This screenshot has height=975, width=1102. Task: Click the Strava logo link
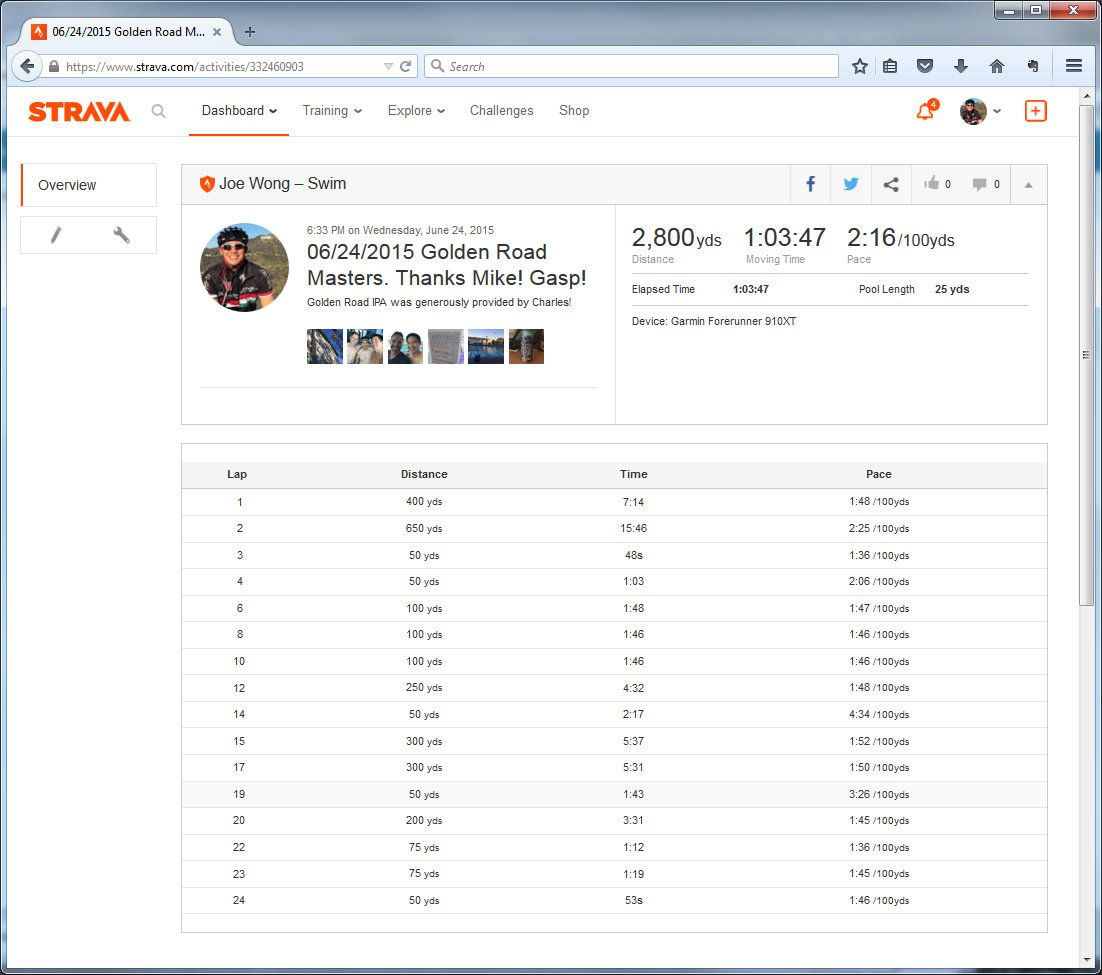79,111
